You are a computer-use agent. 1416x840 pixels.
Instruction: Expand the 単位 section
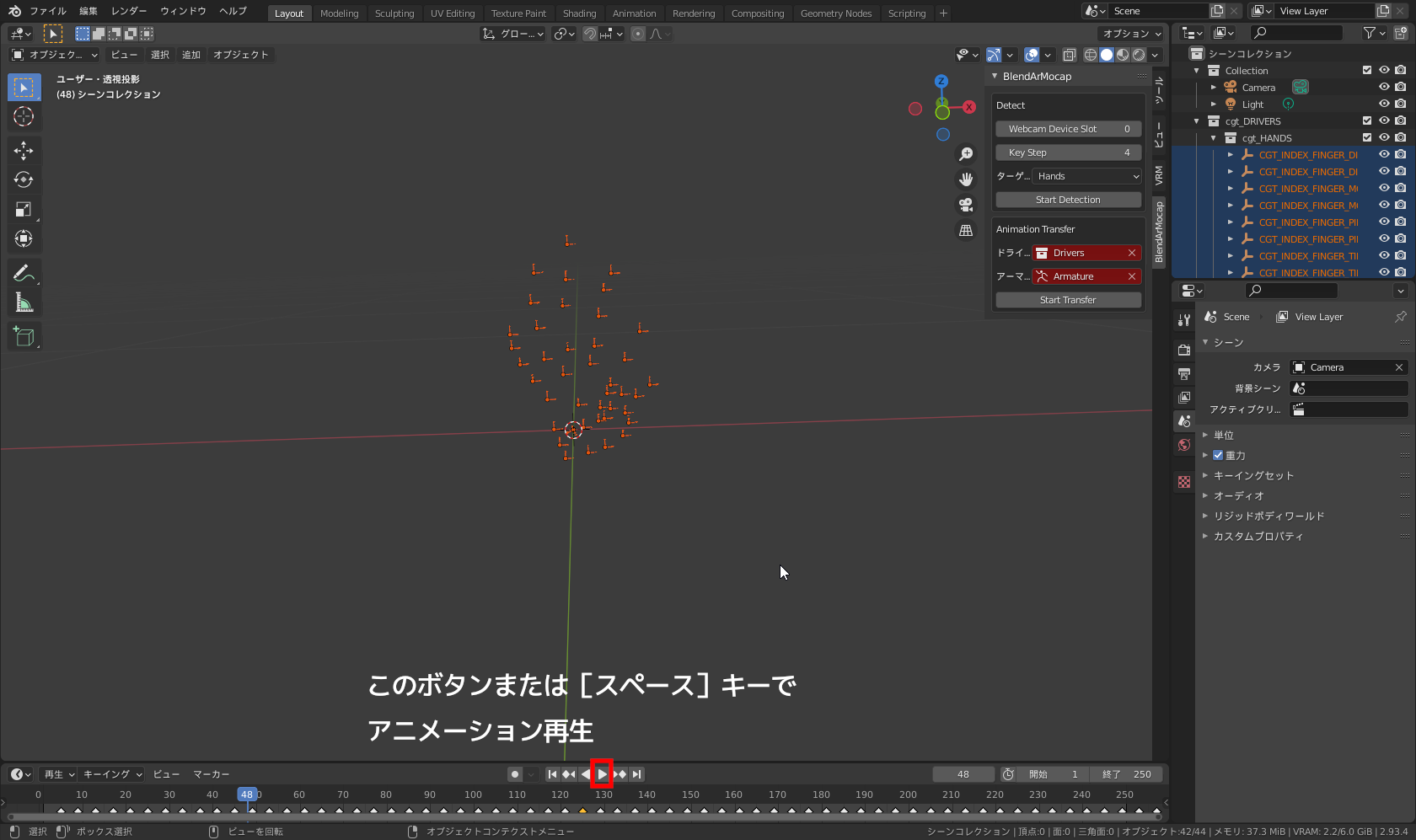pyautogui.click(x=1224, y=436)
